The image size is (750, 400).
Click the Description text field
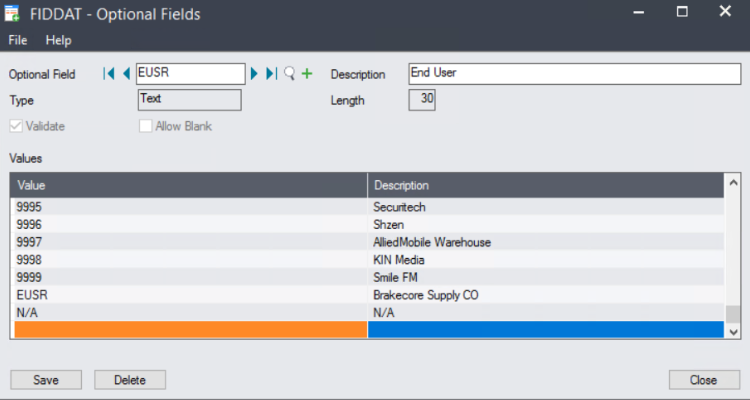[x=573, y=74]
